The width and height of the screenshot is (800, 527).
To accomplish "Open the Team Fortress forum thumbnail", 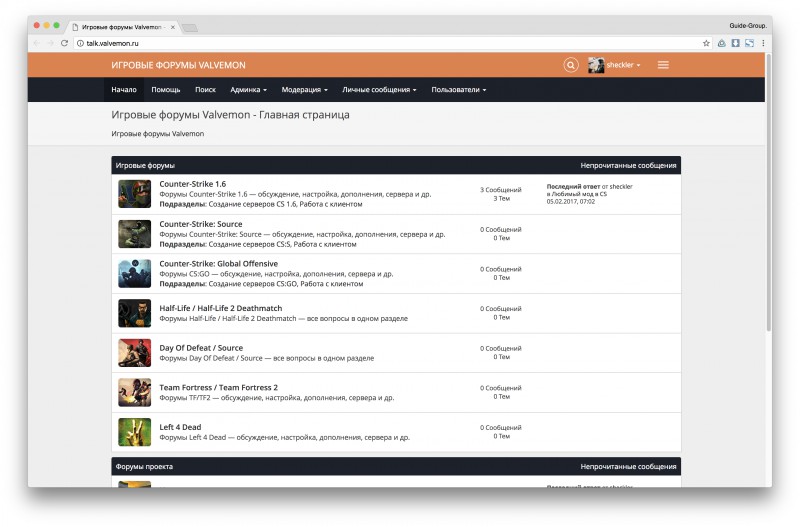I will (x=135, y=392).
